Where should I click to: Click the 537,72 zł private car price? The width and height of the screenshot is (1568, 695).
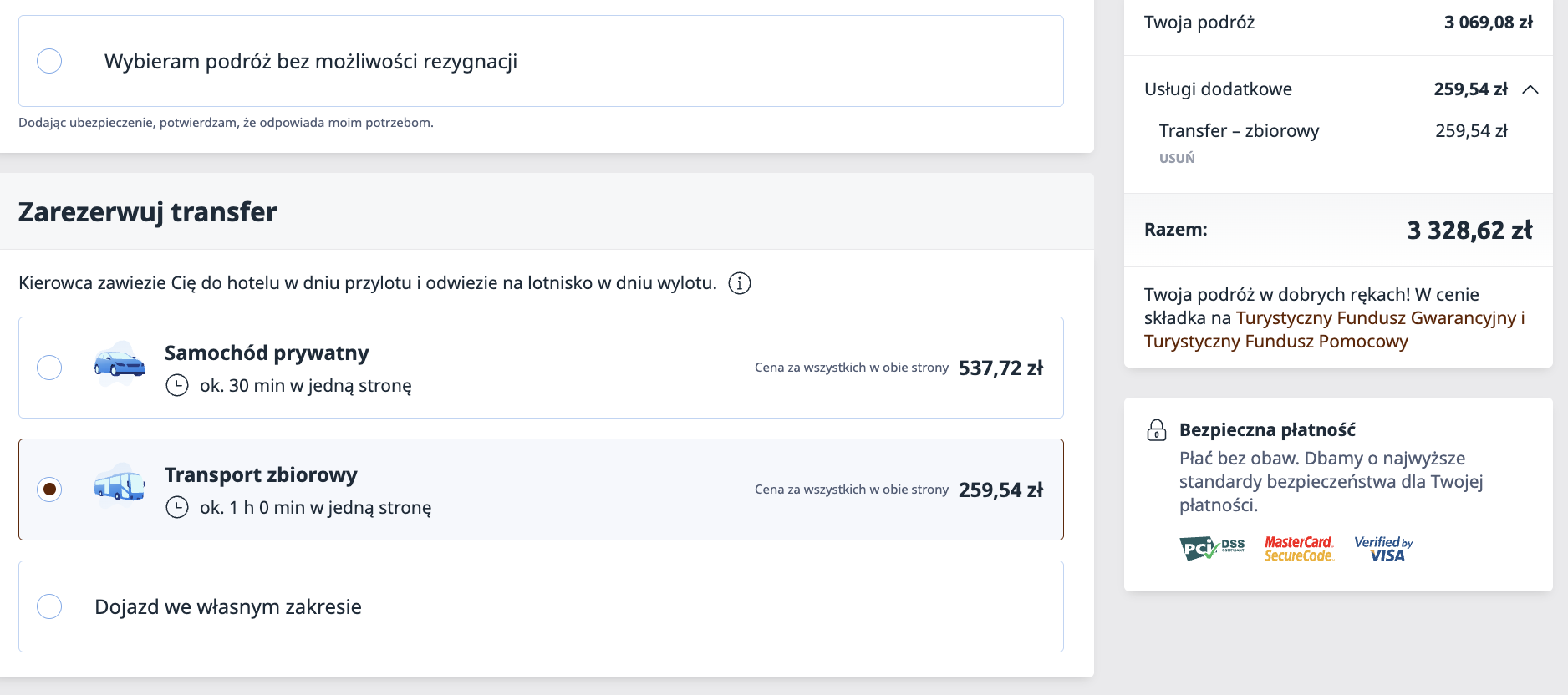1000,368
